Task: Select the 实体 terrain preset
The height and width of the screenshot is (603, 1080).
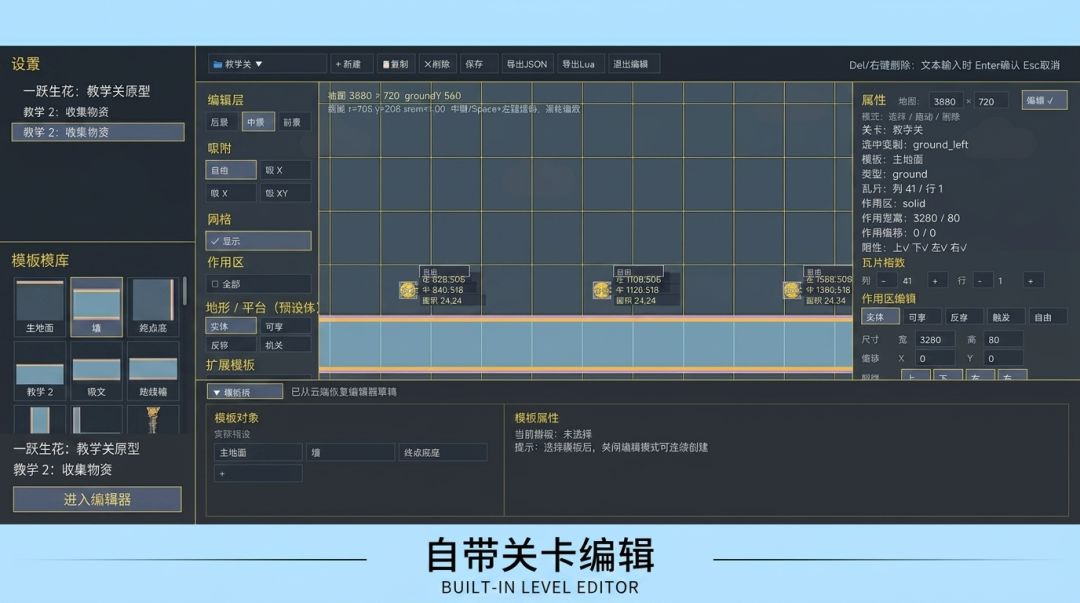Action: coord(231,326)
